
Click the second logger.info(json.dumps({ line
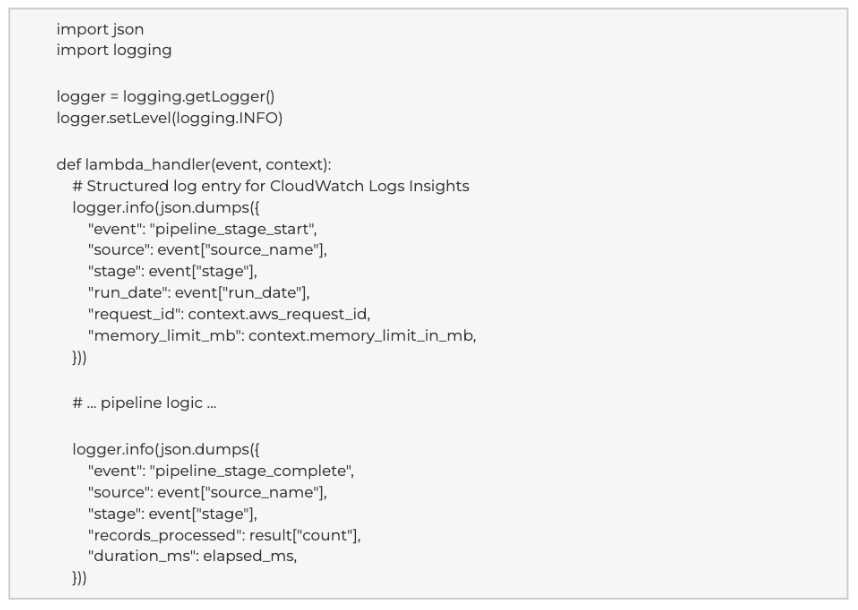166,450
